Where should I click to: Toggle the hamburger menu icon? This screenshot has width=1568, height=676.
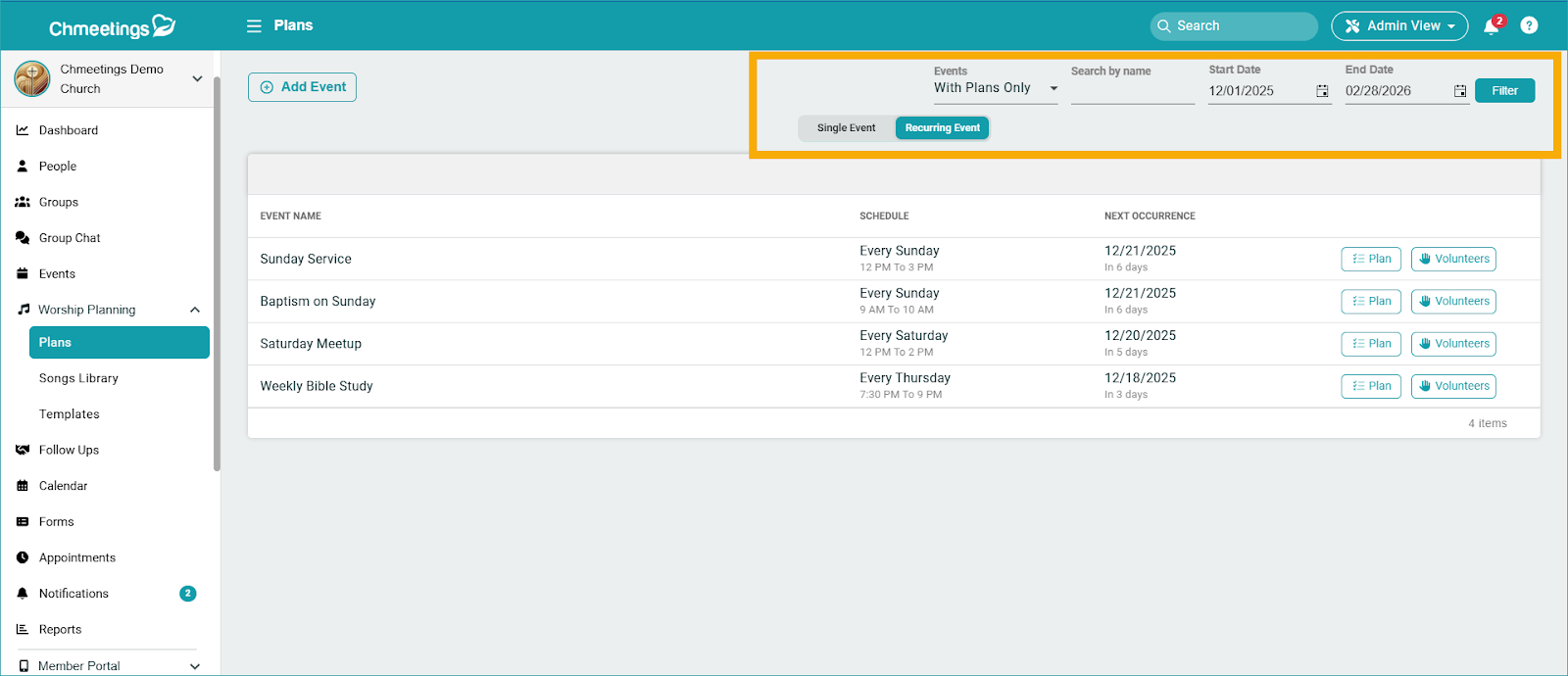tap(254, 26)
